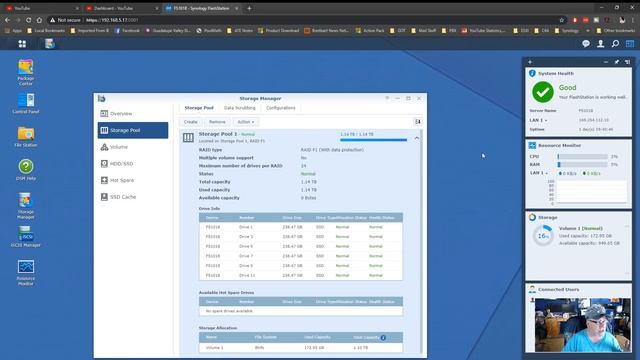The image size is (640, 360).
Task: Click System Health widget shield icon
Action: click(532, 73)
